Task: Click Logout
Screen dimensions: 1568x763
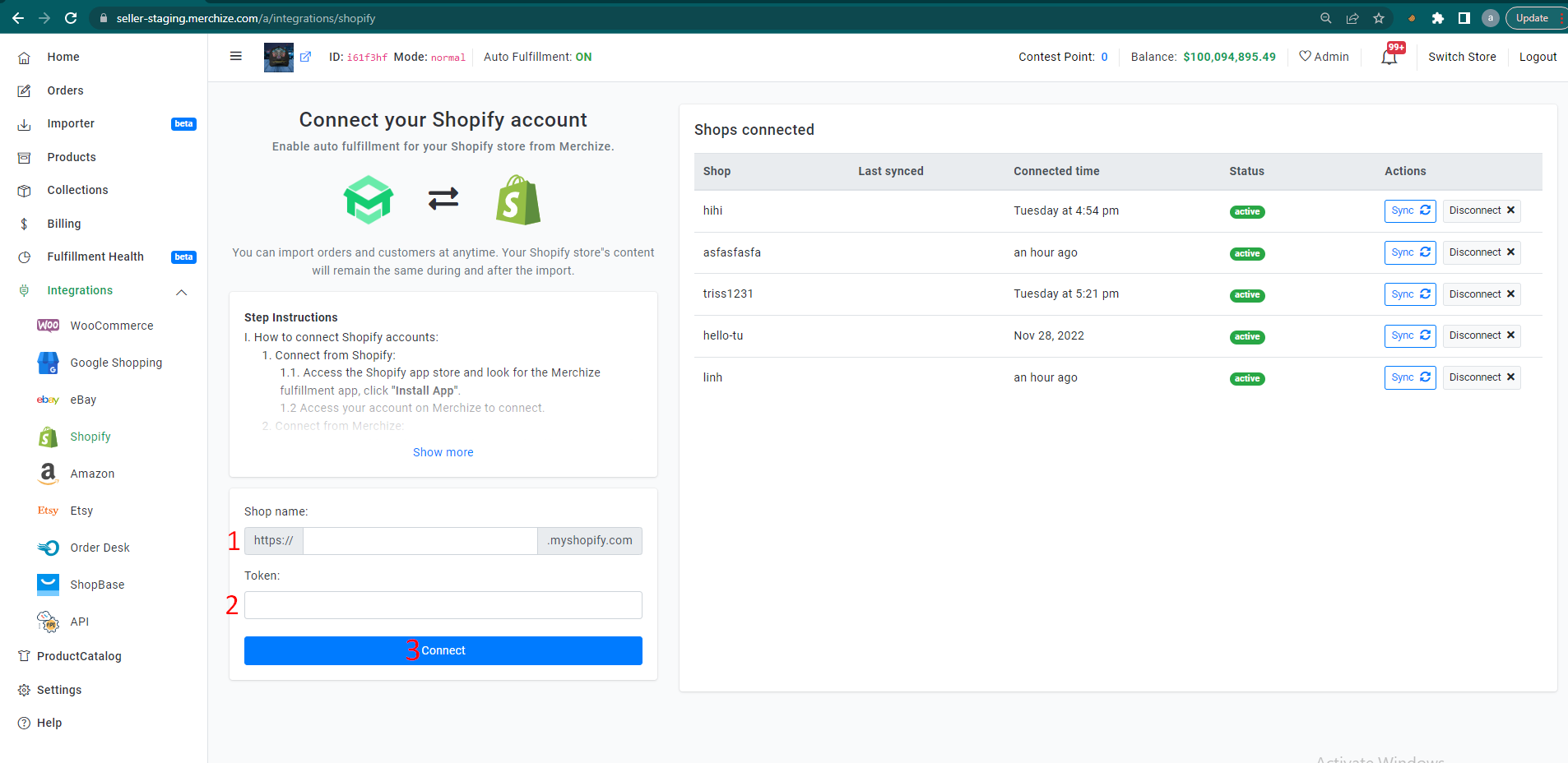Action: [1538, 57]
